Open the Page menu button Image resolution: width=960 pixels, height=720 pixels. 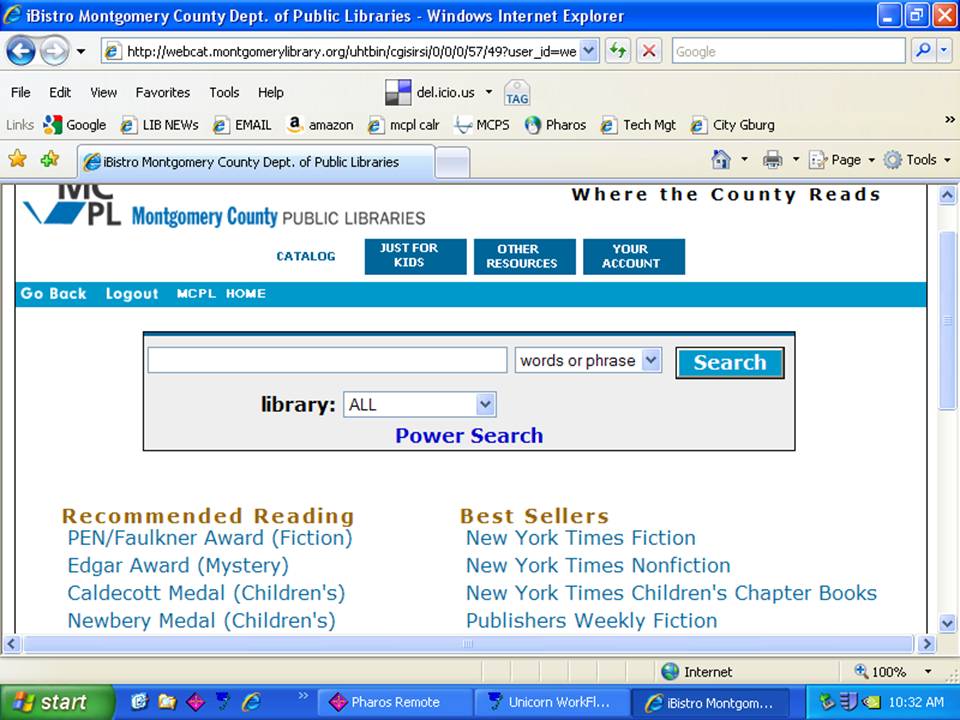[x=841, y=160]
